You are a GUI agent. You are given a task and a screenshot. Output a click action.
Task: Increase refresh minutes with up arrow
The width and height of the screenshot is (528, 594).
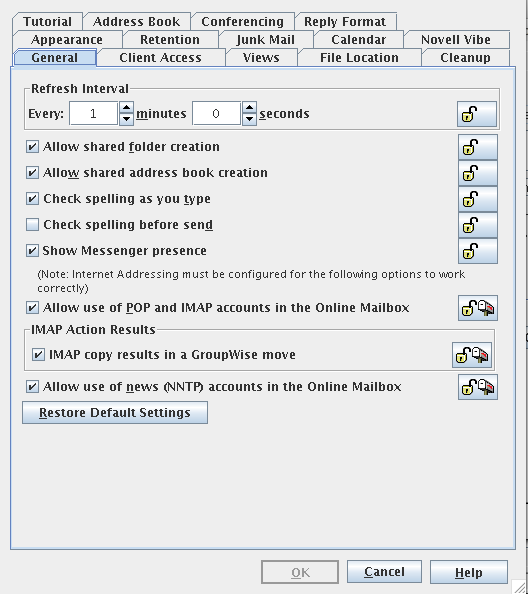tap(127, 107)
